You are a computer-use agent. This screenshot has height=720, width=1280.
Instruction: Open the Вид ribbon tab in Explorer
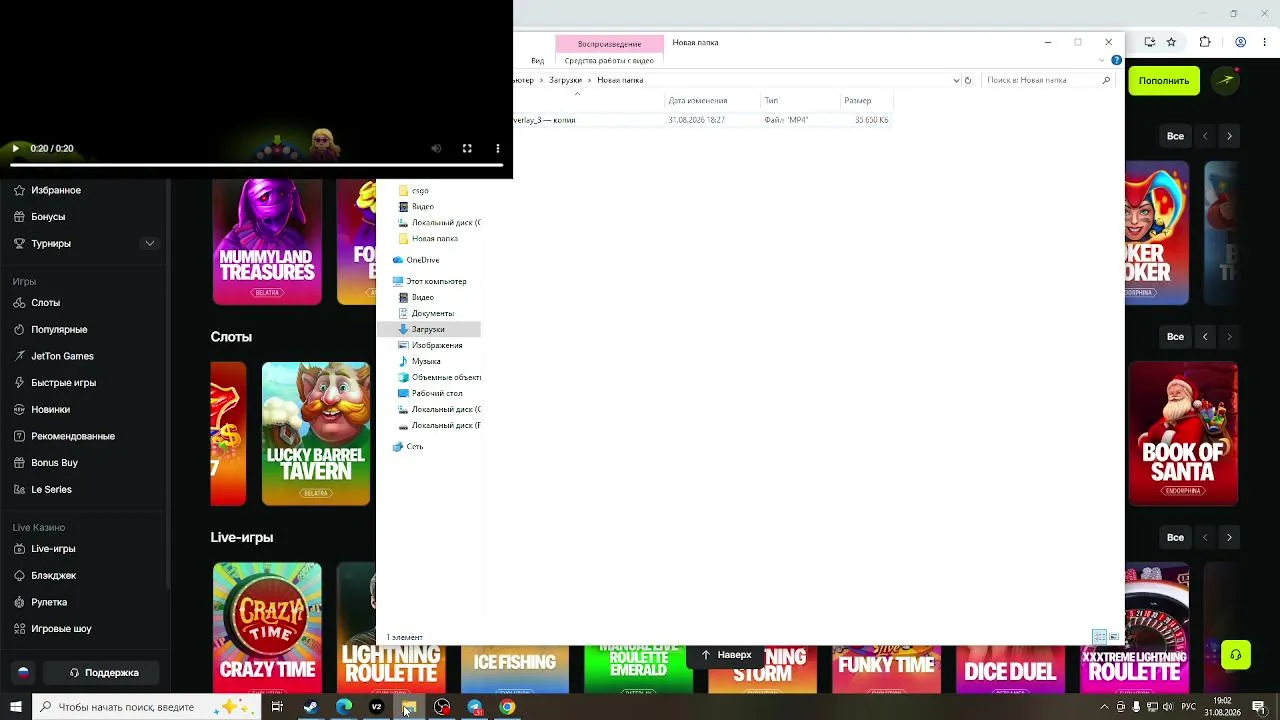tap(538, 61)
